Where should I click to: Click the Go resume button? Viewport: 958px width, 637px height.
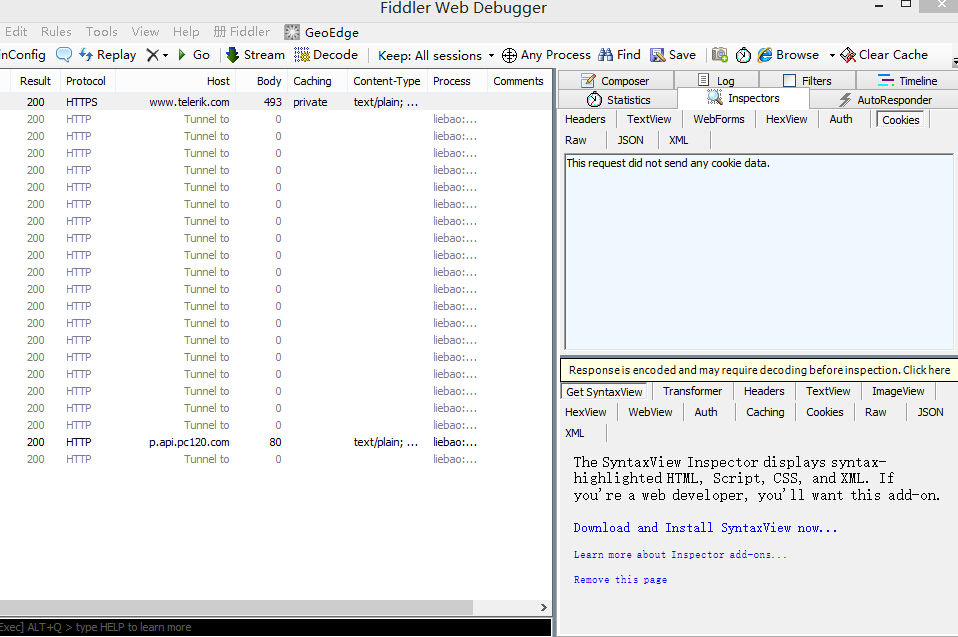pos(194,55)
